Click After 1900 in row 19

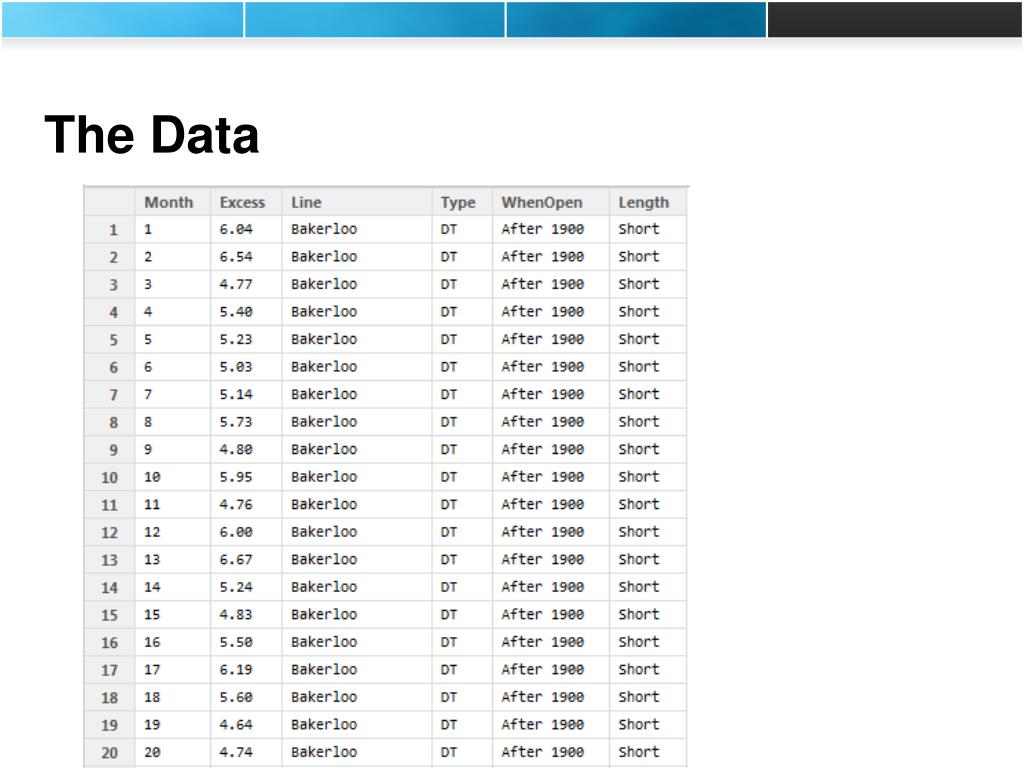click(543, 724)
